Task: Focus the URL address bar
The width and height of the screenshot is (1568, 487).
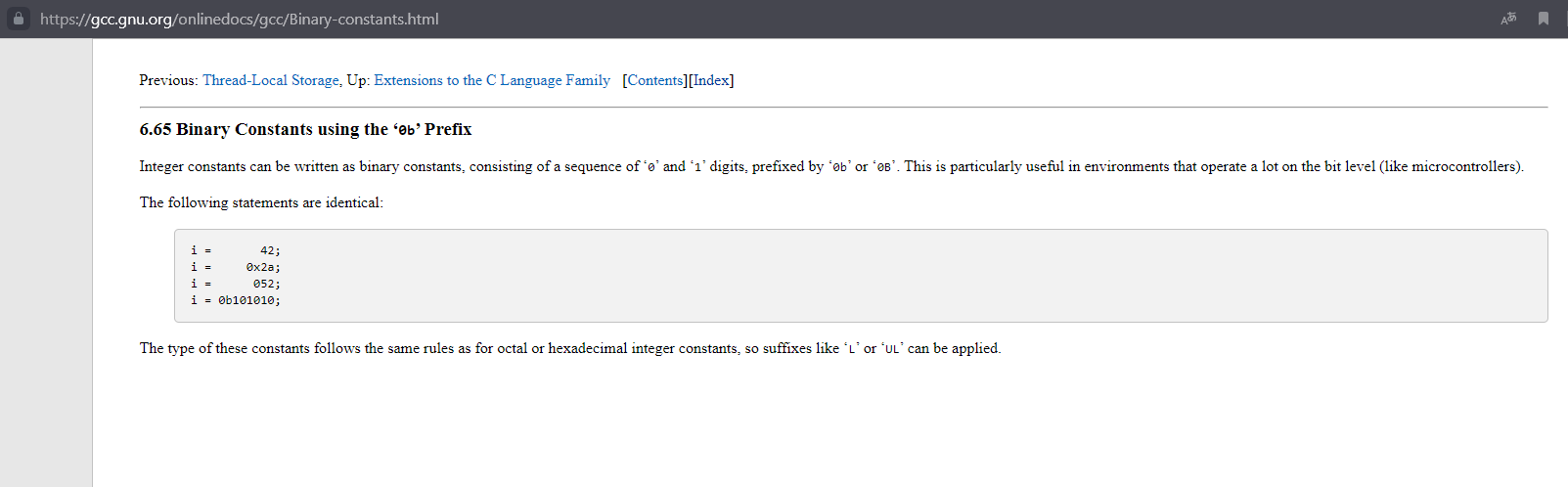Action: [x=763, y=19]
